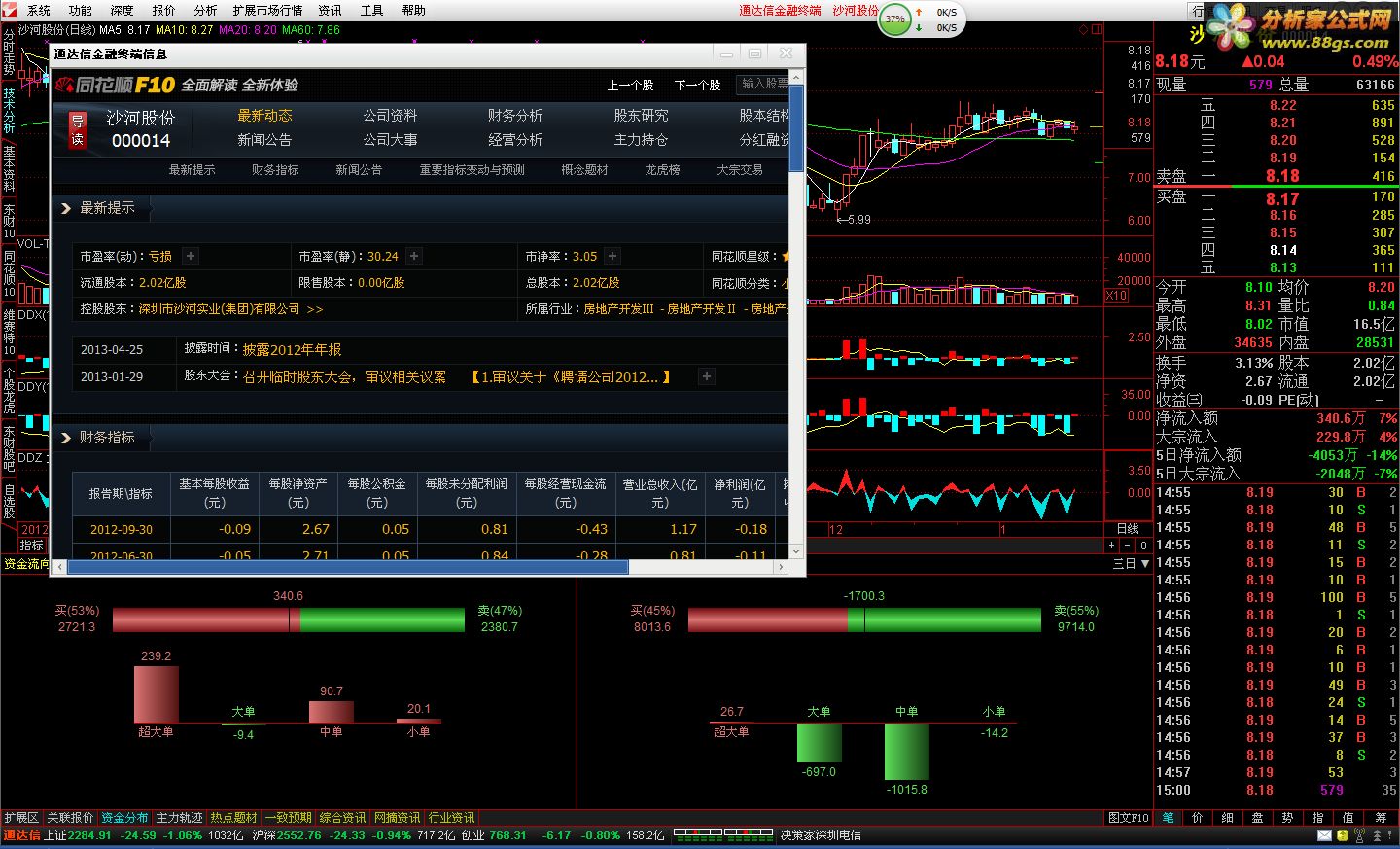Click the diamond icon above the price axis

point(1084,30)
